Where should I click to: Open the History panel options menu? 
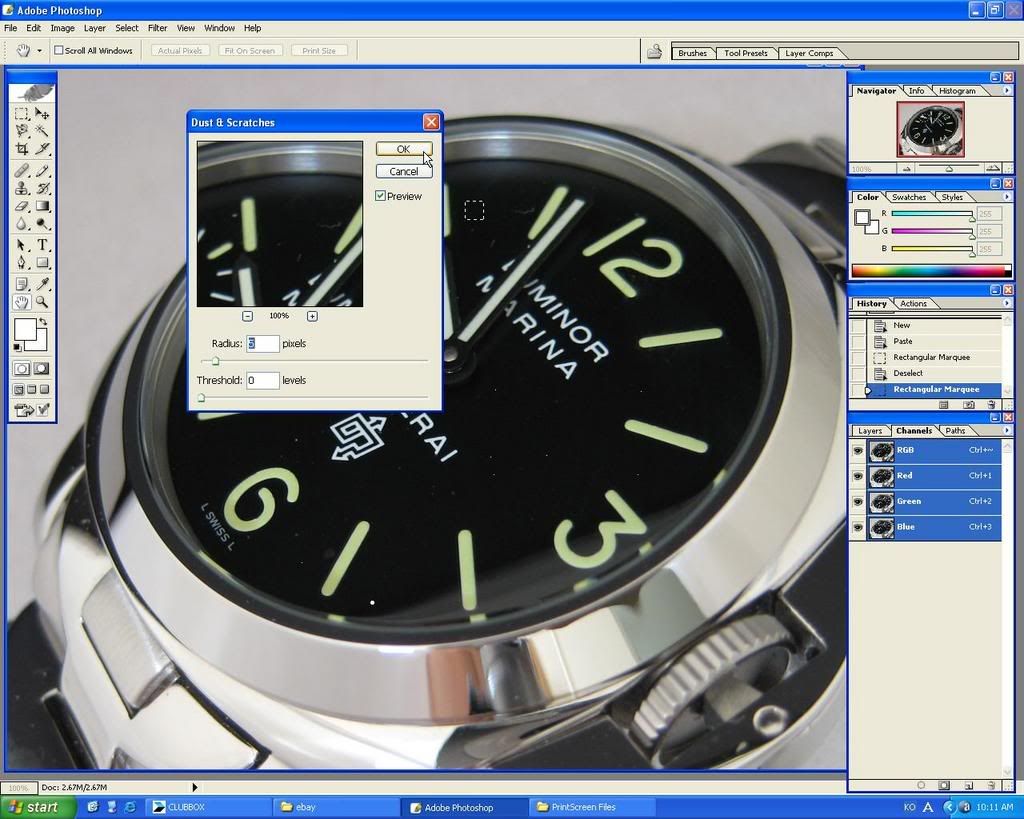coord(1006,303)
